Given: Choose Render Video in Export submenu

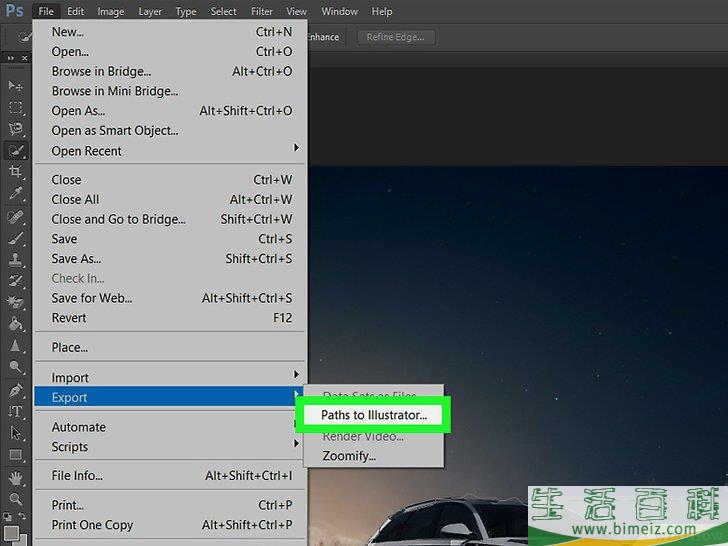Looking at the screenshot, I should point(373,436).
